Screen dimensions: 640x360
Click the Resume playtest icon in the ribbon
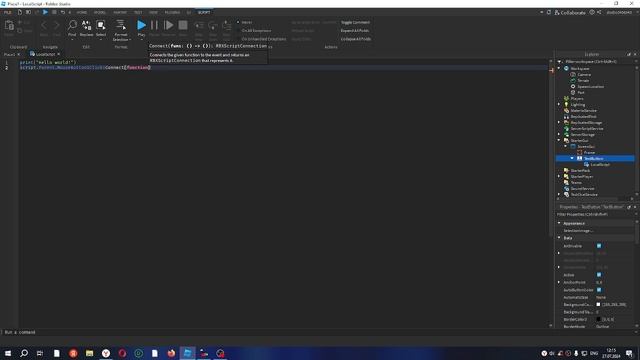(x=168, y=25)
